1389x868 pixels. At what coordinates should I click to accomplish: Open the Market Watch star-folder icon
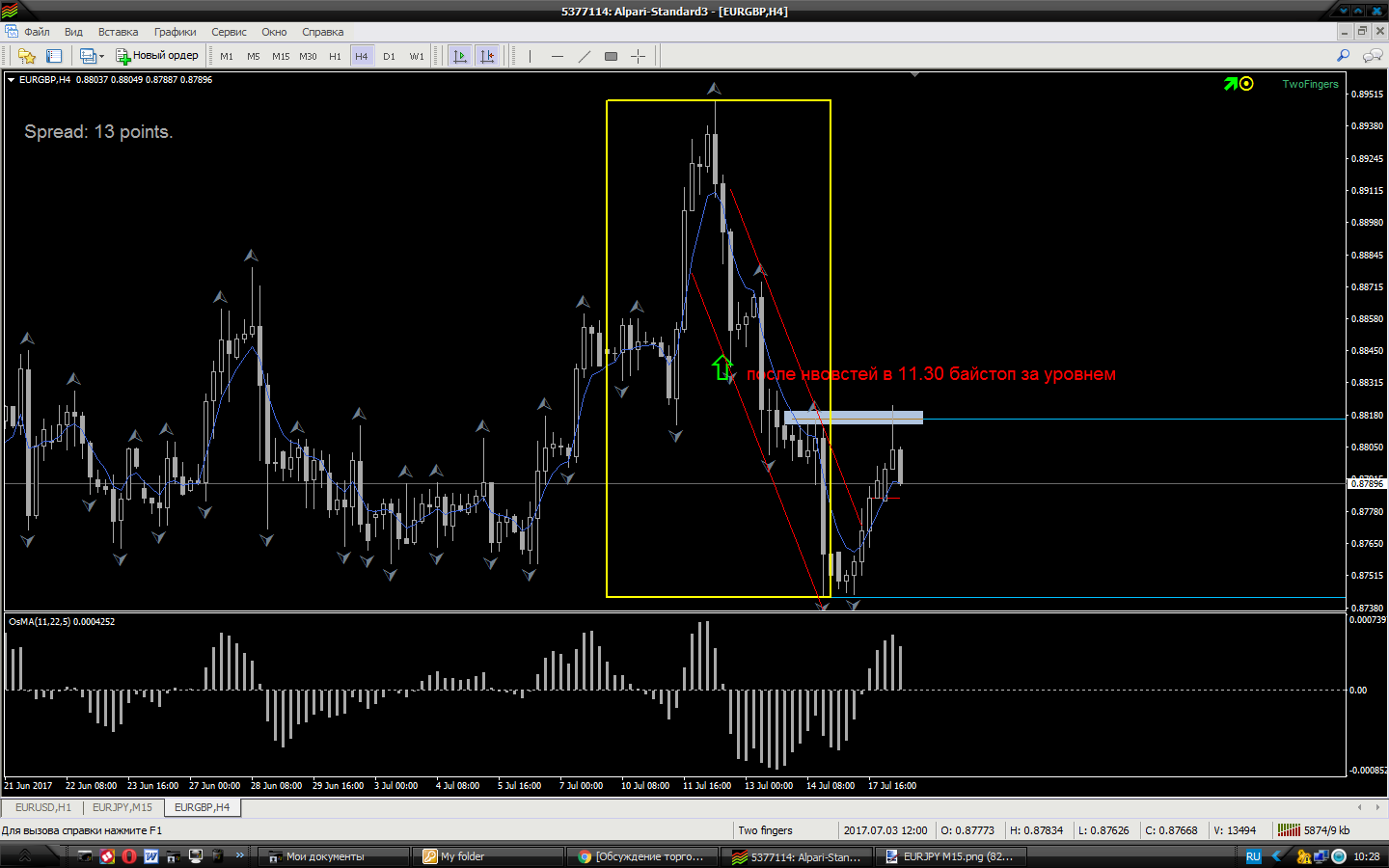(x=27, y=56)
